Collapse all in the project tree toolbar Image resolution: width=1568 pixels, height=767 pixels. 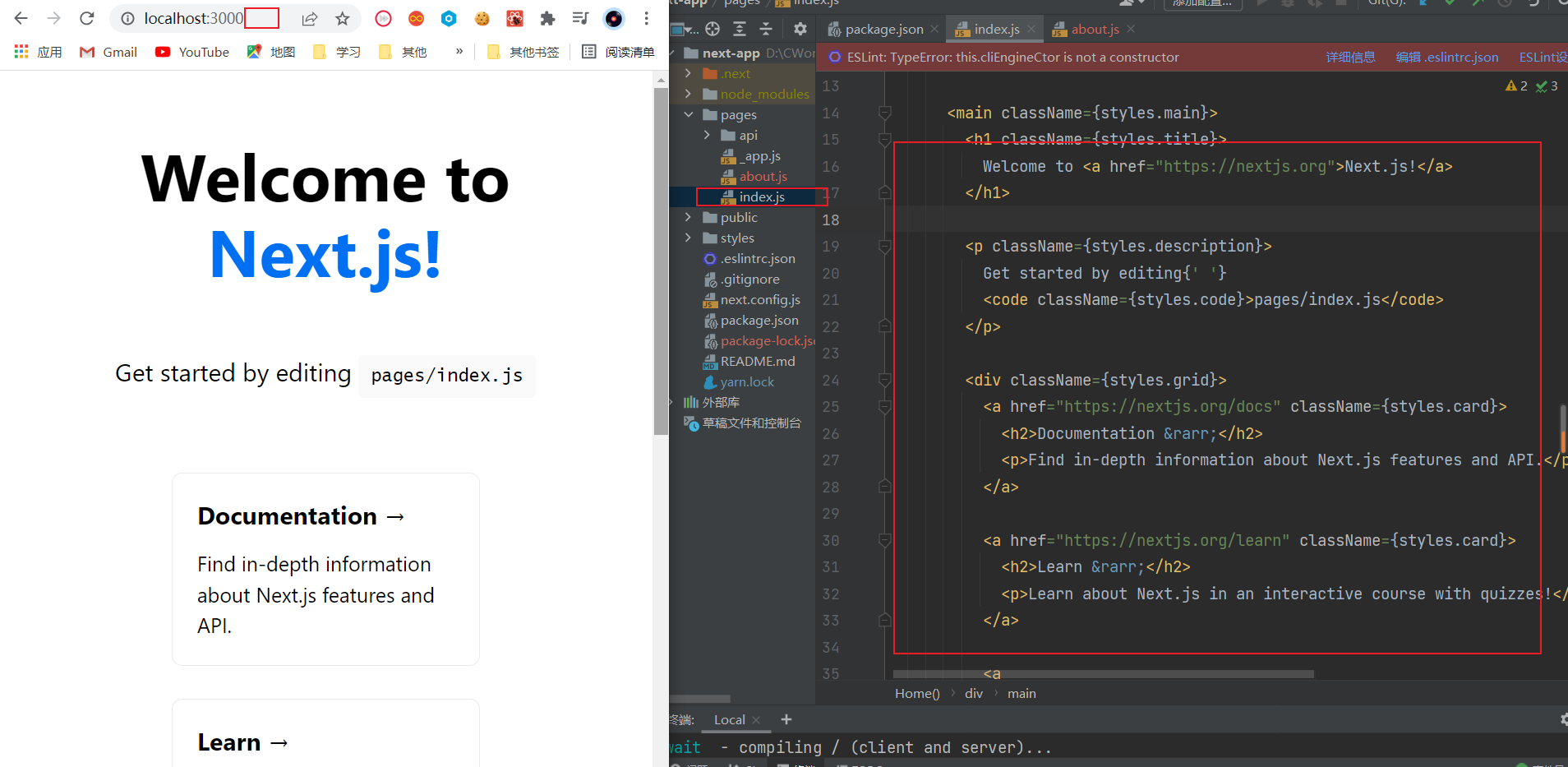pyautogui.click(x=766, y=30)
